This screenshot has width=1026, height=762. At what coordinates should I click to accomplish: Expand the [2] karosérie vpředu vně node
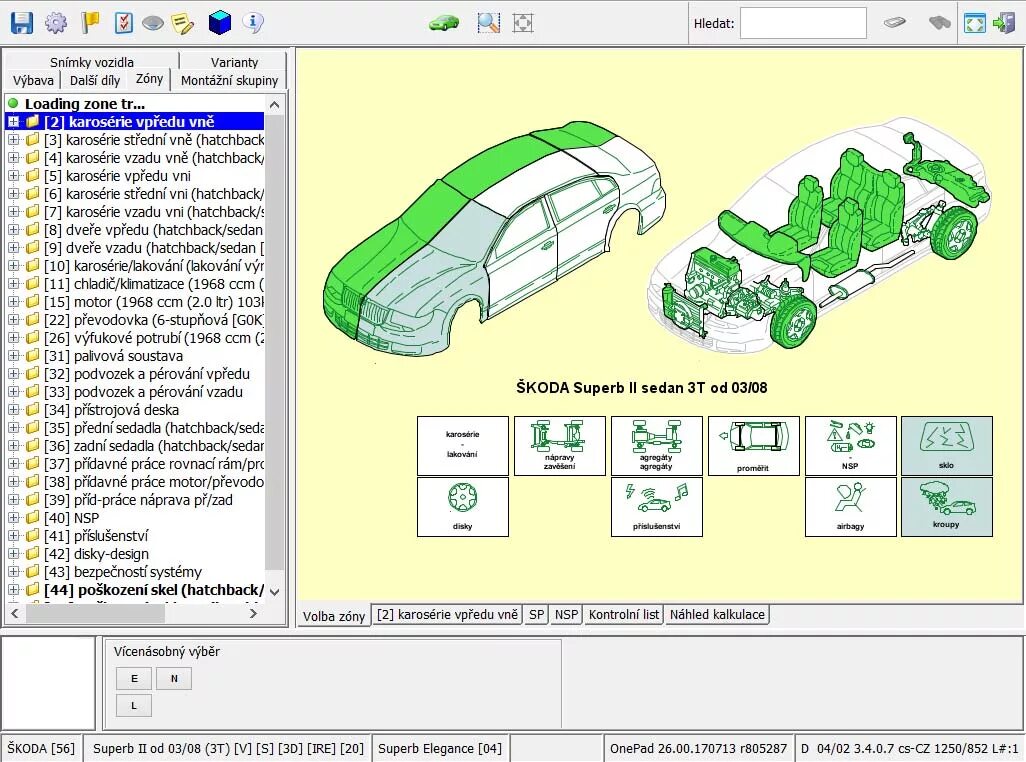(x=14, y=122)
